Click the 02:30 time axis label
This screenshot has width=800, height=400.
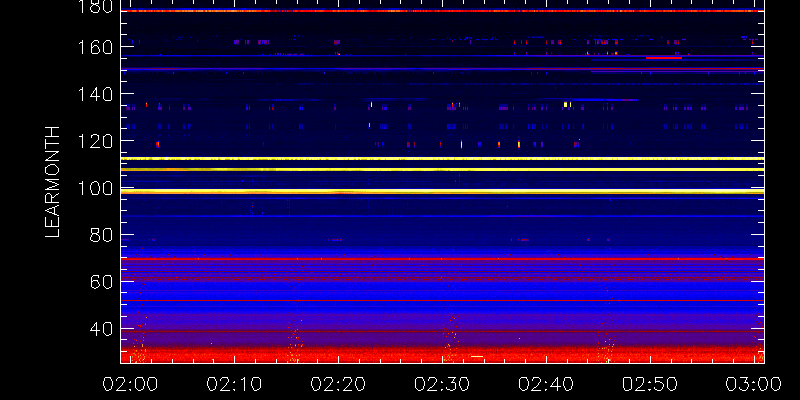coord(442,384)
